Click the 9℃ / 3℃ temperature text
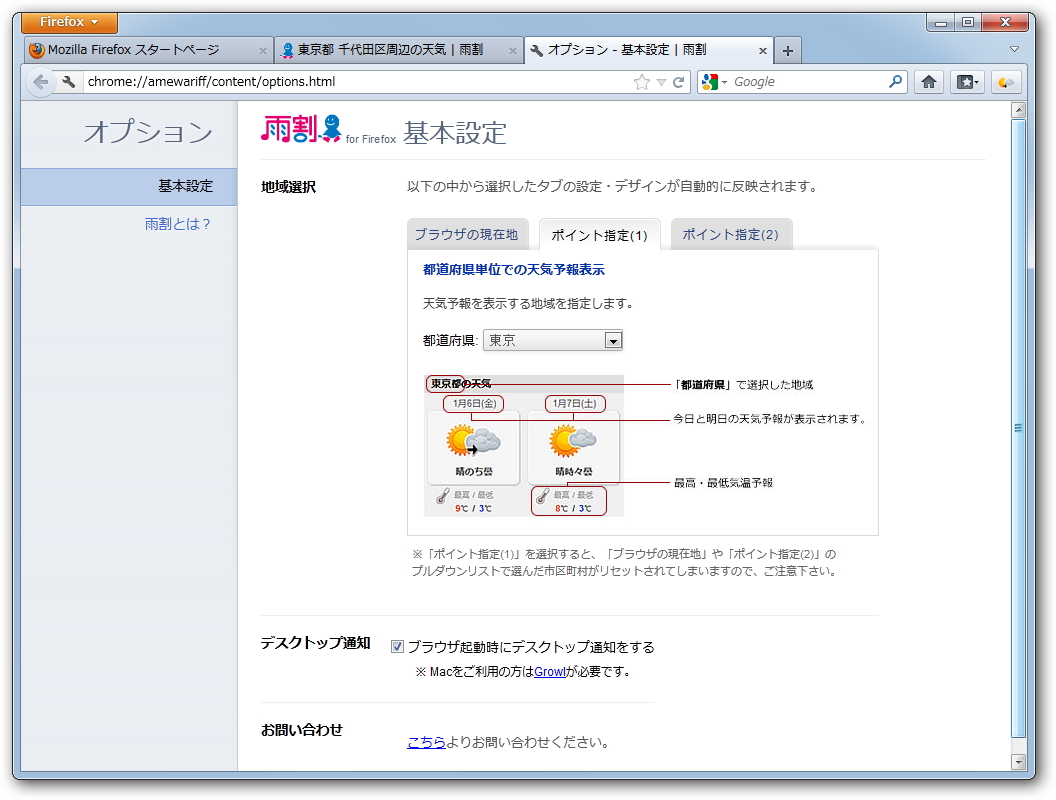This screenshot has width=1056, height=800. 473,508
